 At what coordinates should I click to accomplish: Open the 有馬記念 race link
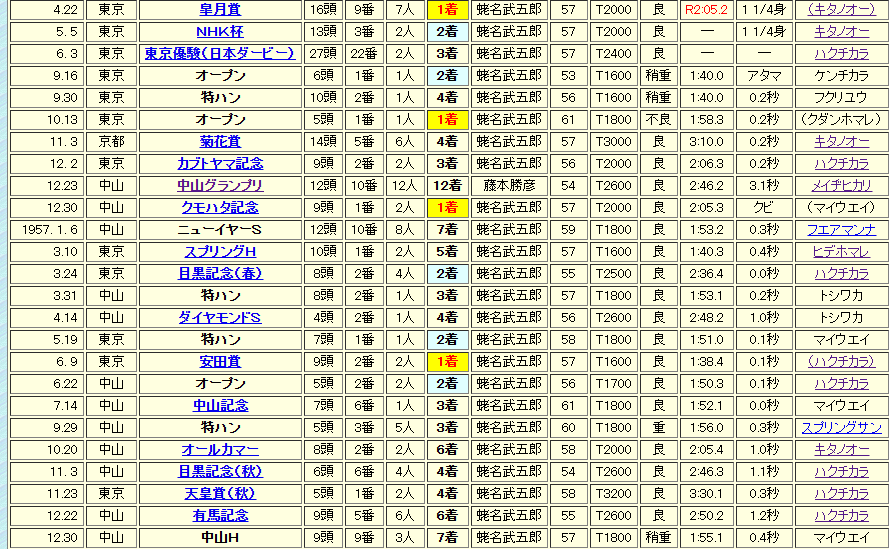tap(220, 516)
